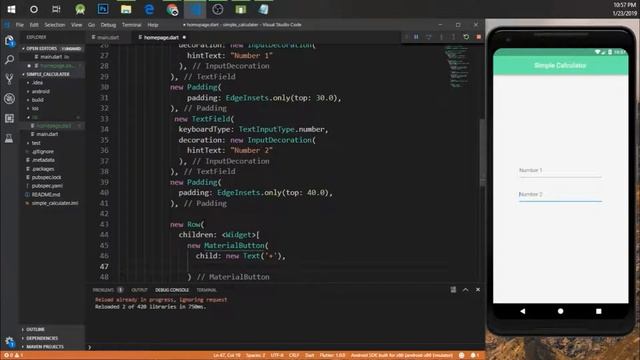Open Photoshop from the taskbar
This screenshot has height=360, width=640.
(x=103, y=9)
